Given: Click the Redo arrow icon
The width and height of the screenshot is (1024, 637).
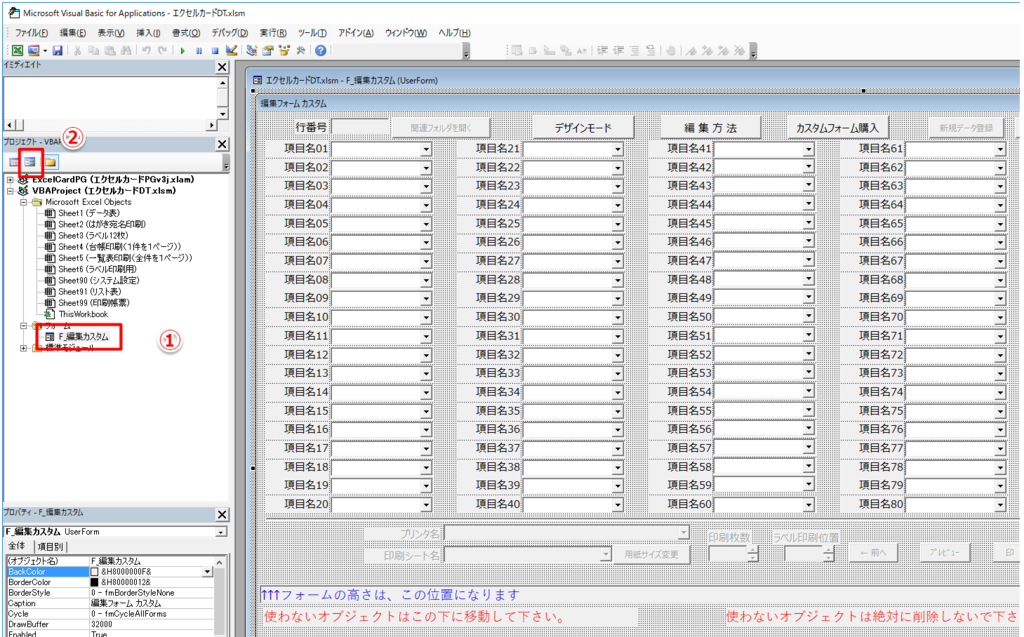Looking at the screenshot, I should click(162, 50).
